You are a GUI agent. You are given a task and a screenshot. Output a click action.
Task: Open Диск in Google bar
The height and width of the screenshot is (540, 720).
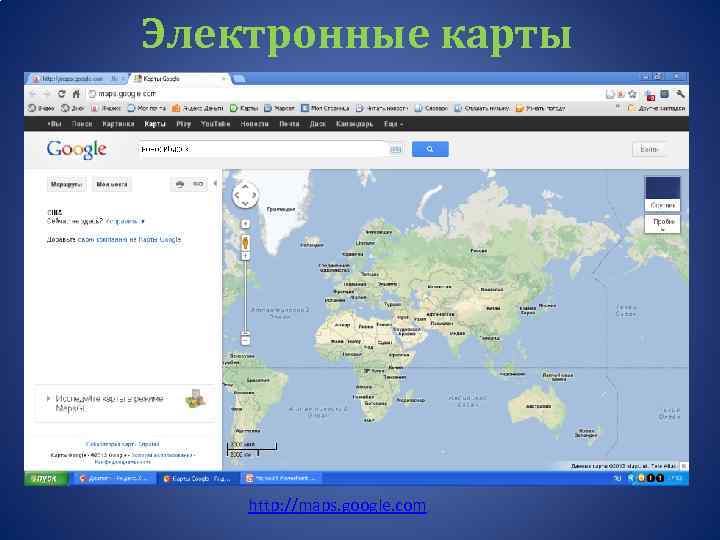pyautogui.click(x=317, y=124)
